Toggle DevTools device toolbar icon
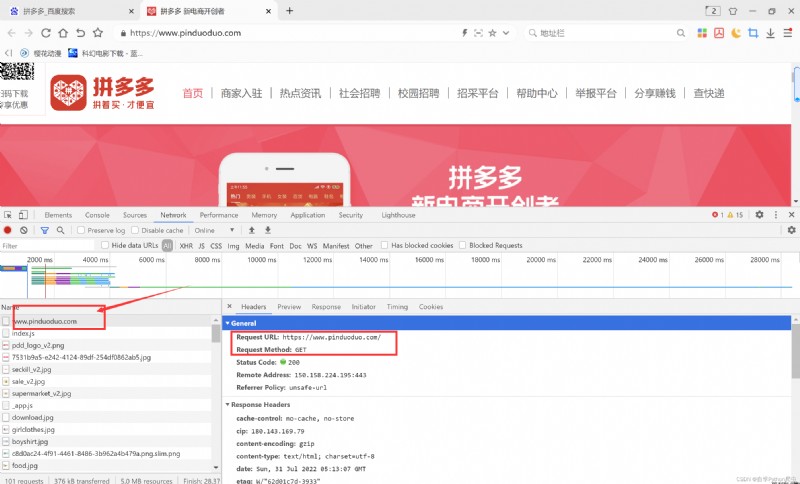800x484 pixels. (x=23, y=215)
